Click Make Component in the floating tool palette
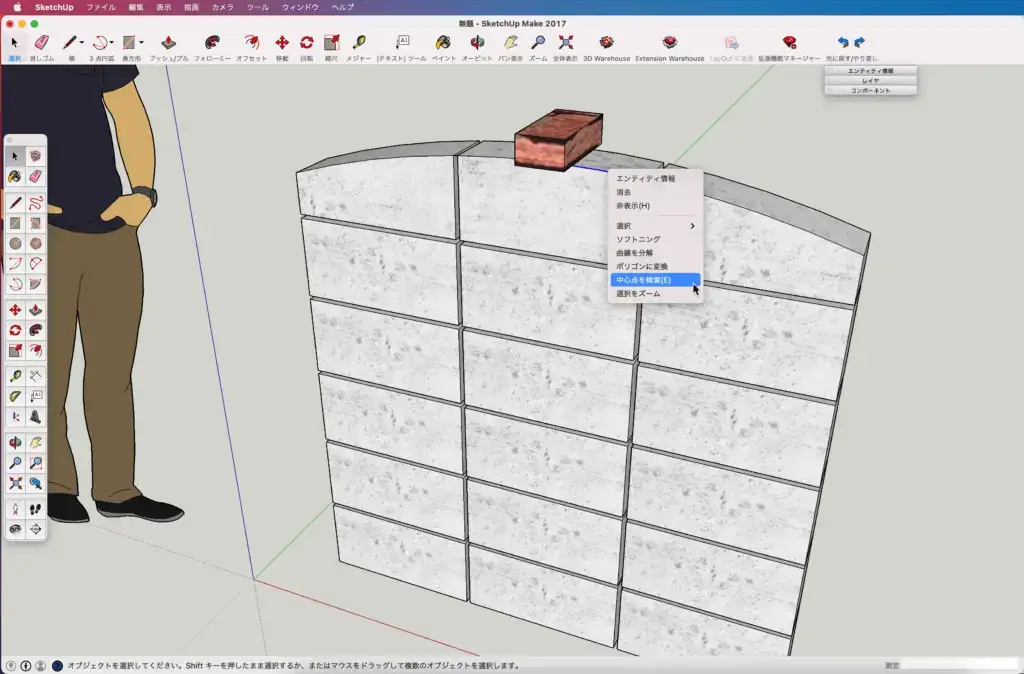Viewport: 1024px width, 674px height. [35, 156]
